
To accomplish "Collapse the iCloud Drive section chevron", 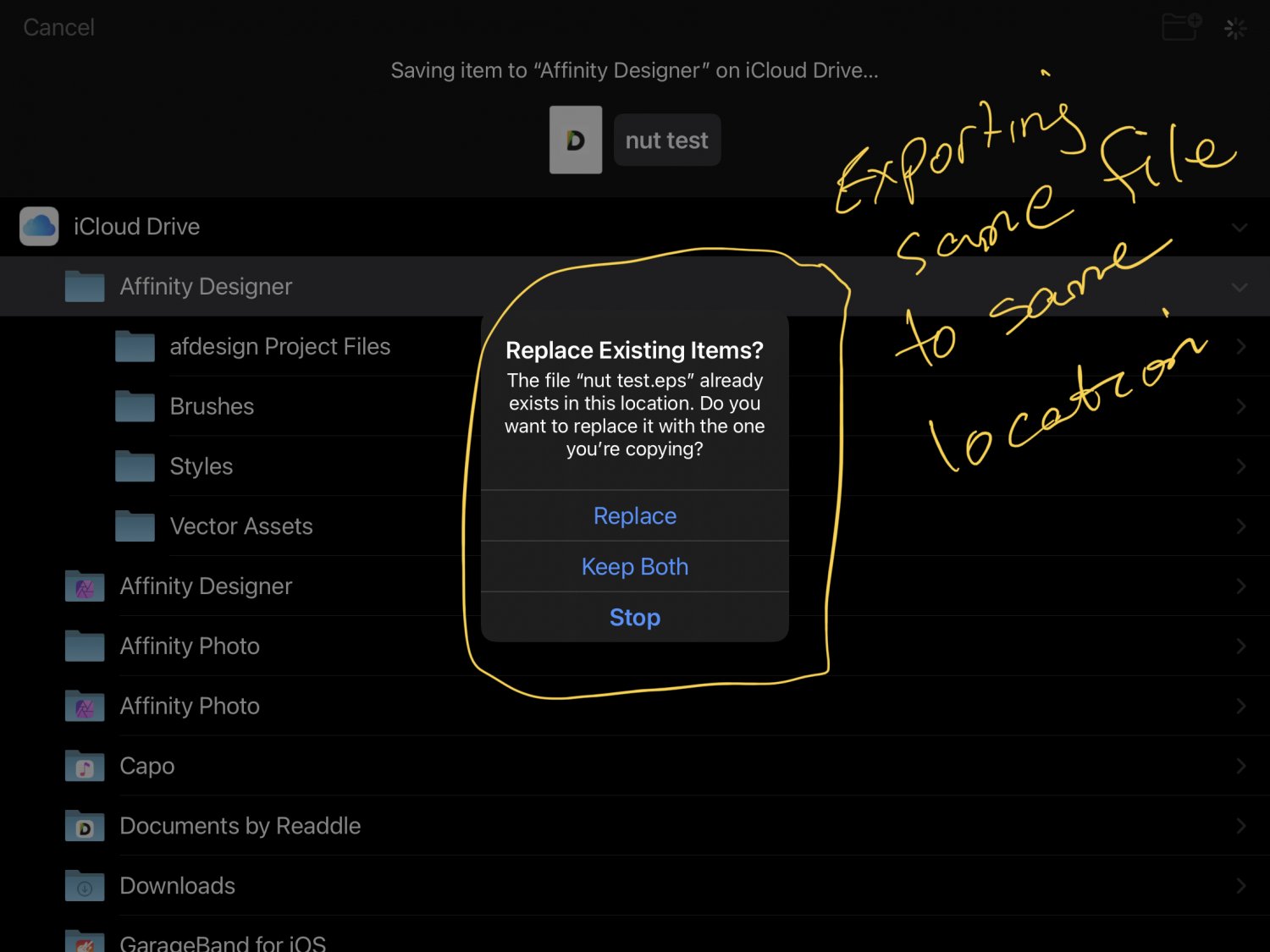I will 1240,227.
